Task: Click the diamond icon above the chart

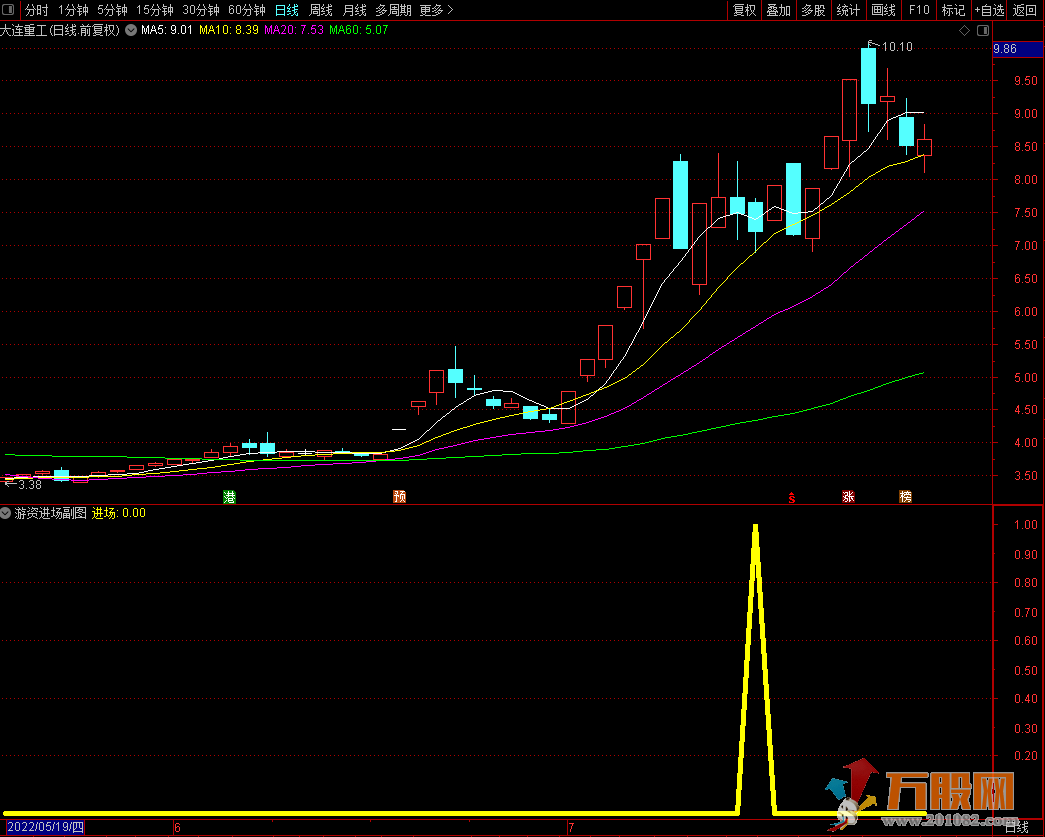Action: (964, 31)
